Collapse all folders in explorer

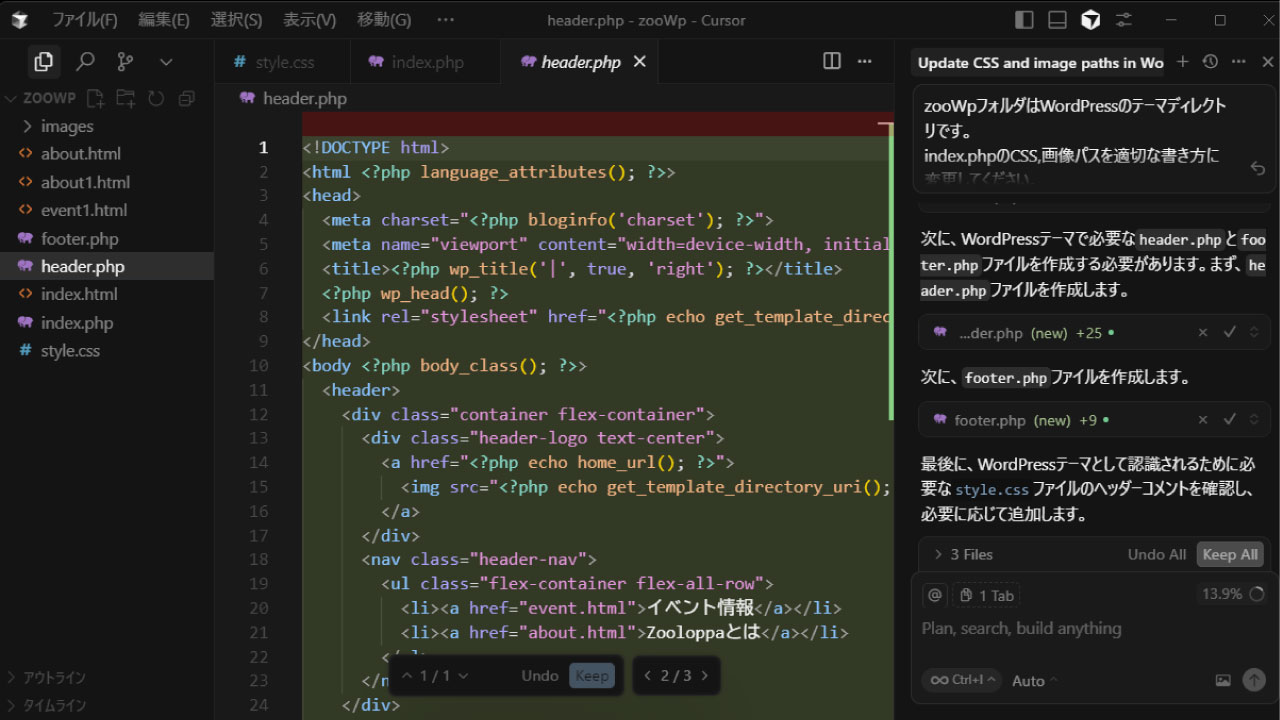tap(186, 98)
